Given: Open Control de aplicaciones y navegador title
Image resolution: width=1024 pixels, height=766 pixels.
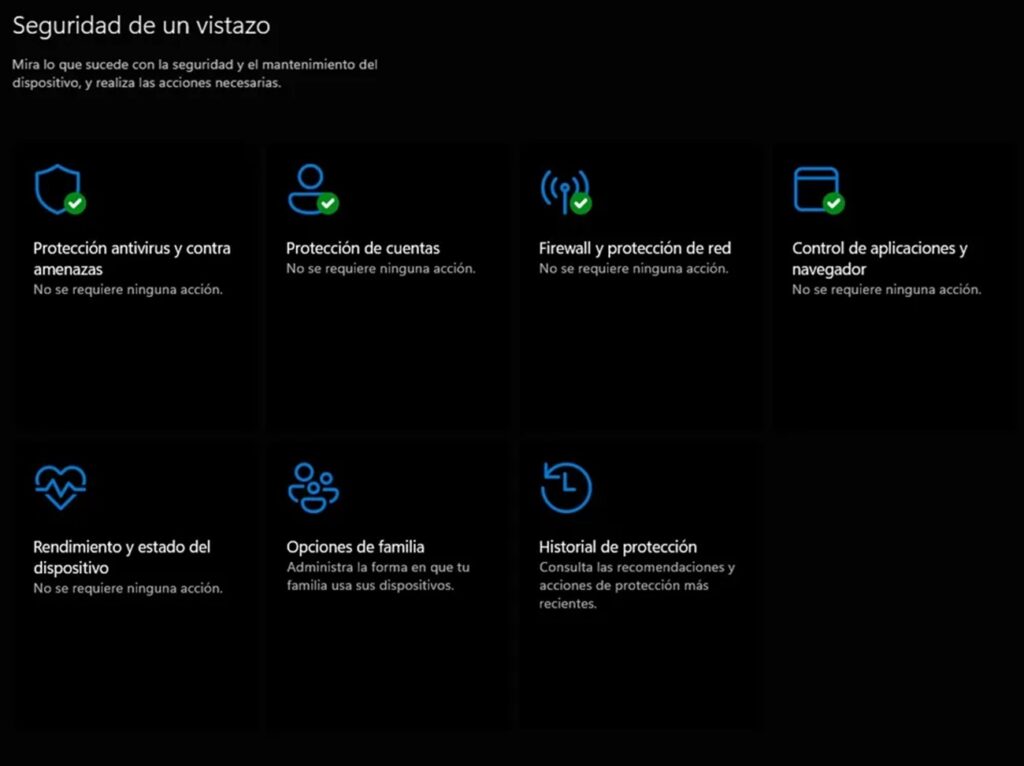Looking at the screenshot, I should (880, 259).
